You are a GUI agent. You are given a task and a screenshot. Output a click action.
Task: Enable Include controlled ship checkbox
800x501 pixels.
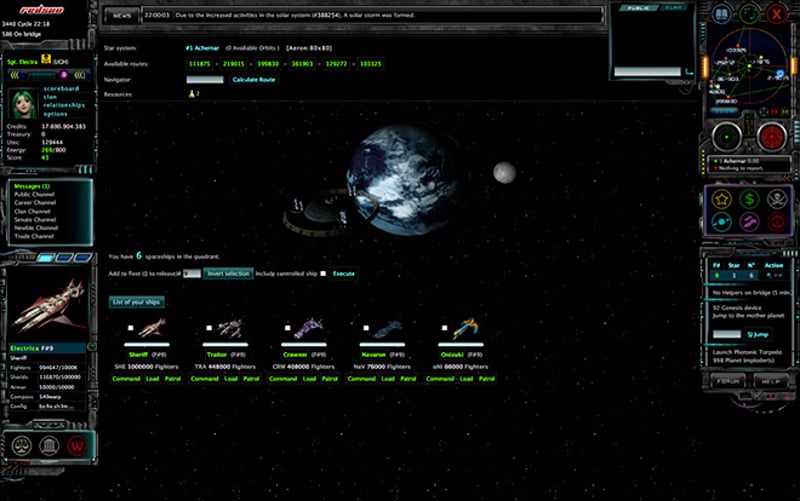point(323,273)
